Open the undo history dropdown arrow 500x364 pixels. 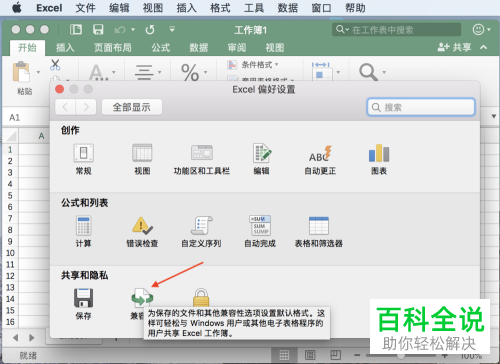[133, 30]
